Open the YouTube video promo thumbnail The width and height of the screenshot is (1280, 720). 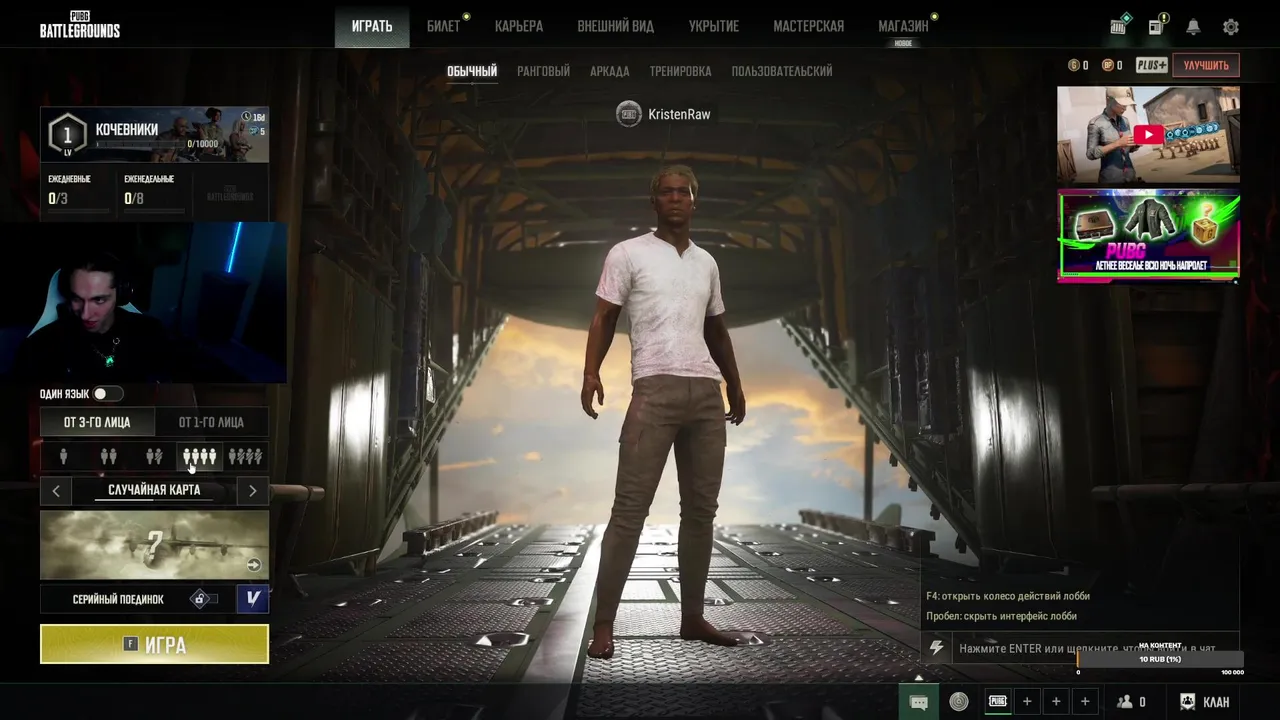click(x=1148, y=135)
